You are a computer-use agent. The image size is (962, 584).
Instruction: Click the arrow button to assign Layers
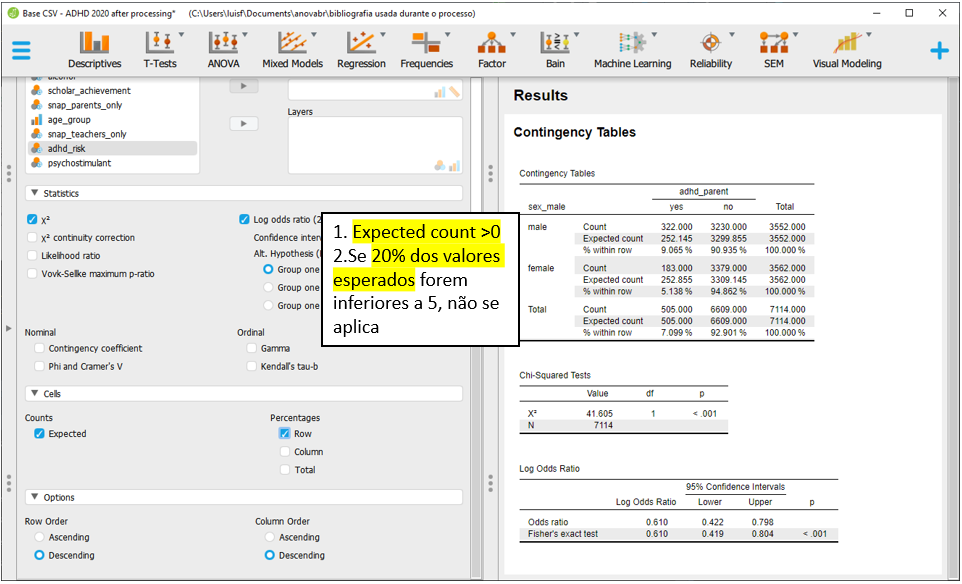coord(243,123)
